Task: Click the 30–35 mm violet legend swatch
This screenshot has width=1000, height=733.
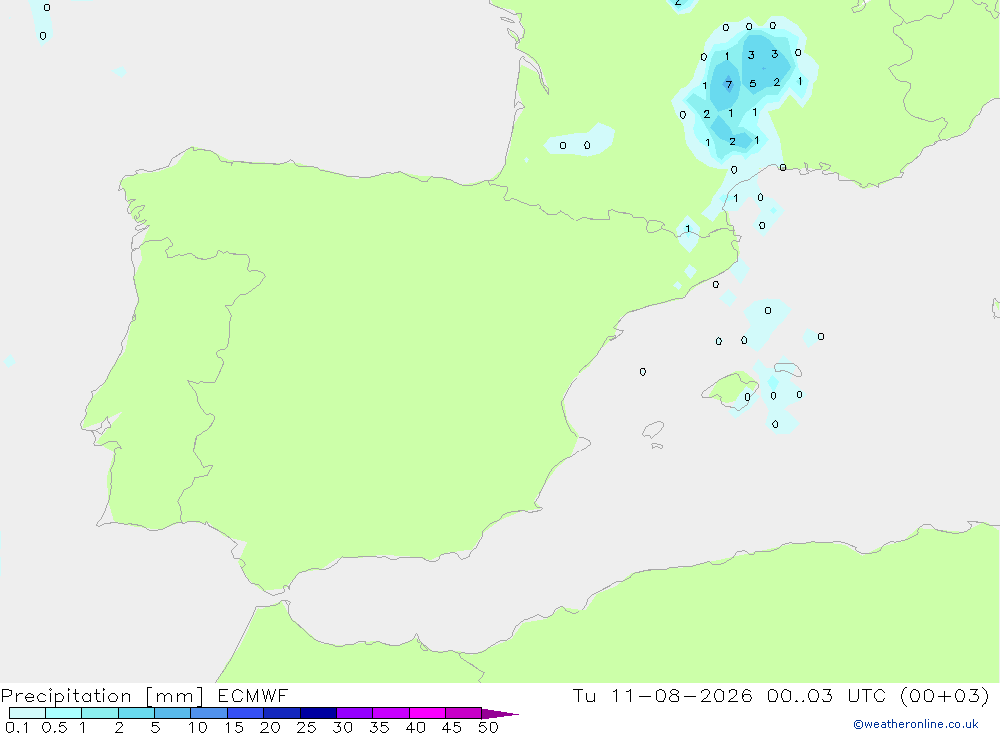Action: 354,713
